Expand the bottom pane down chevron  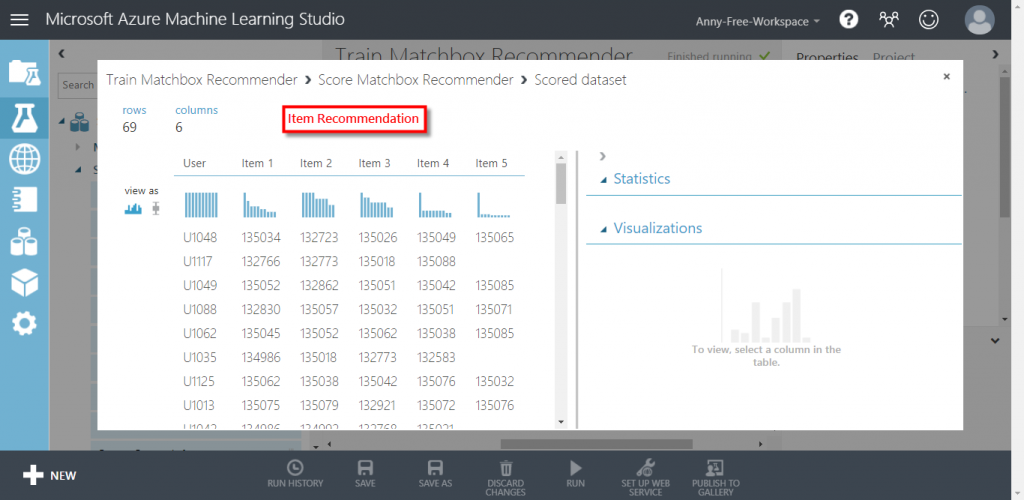[x=995, y=340]
